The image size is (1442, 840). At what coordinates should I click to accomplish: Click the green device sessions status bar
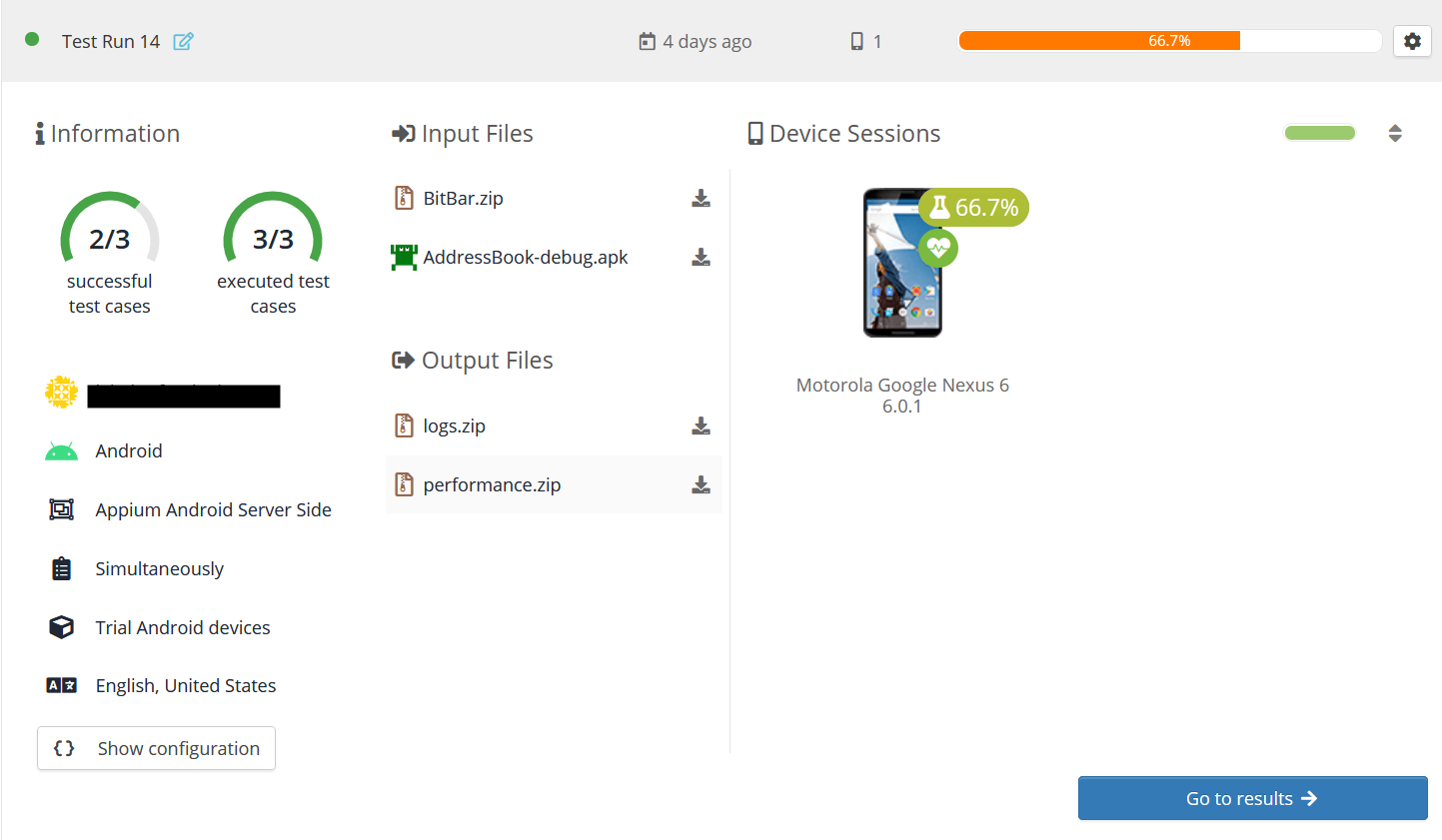1319,134
